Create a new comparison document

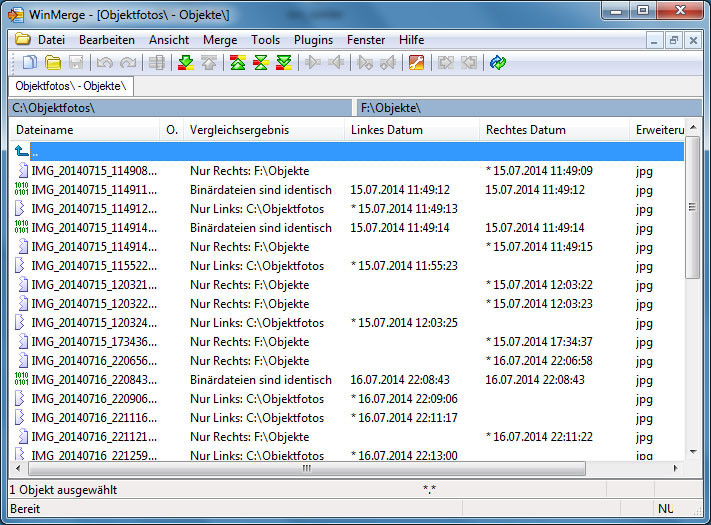[30, 62]
